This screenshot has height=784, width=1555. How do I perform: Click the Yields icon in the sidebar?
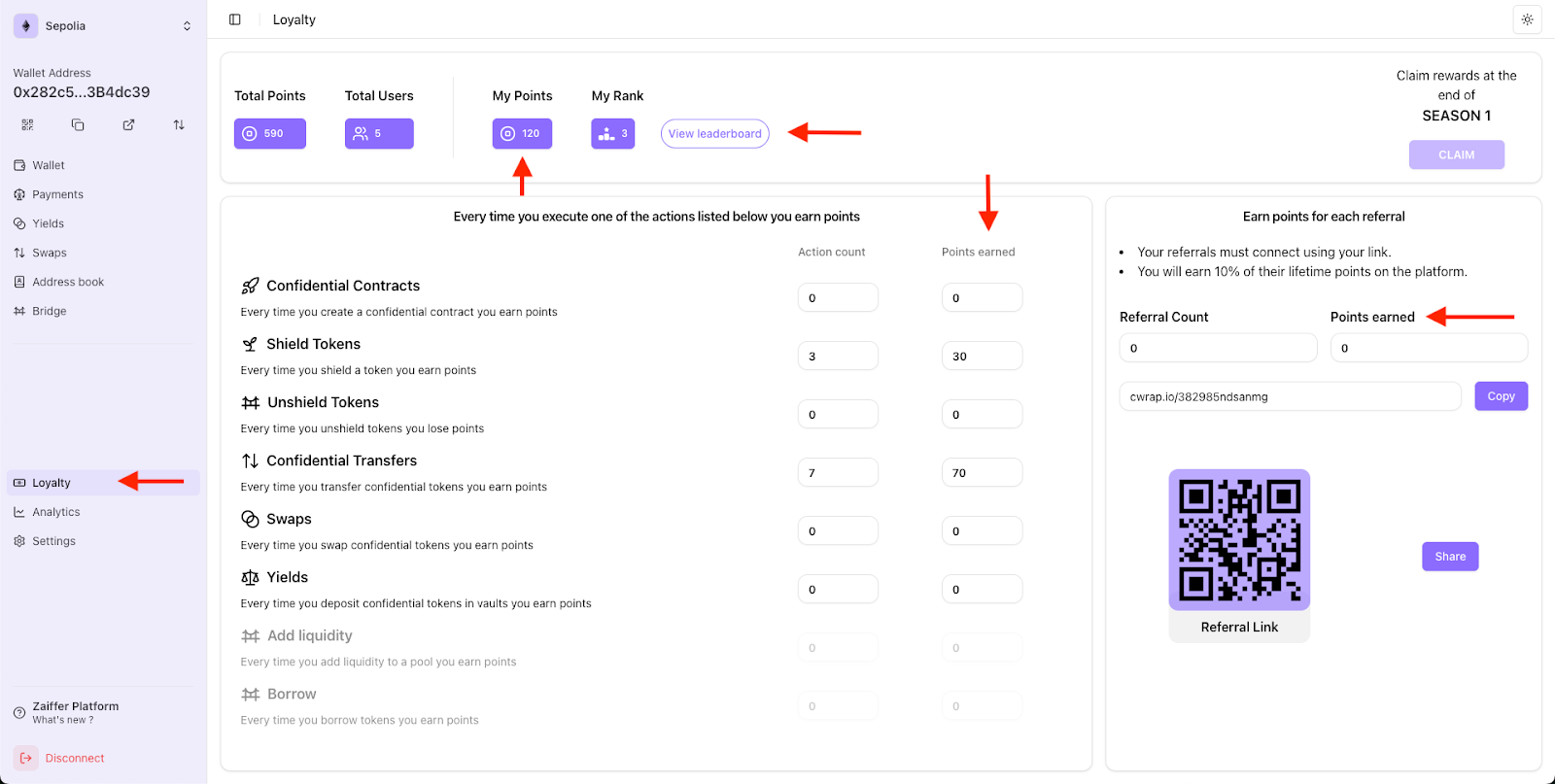[x=19, y=223]
